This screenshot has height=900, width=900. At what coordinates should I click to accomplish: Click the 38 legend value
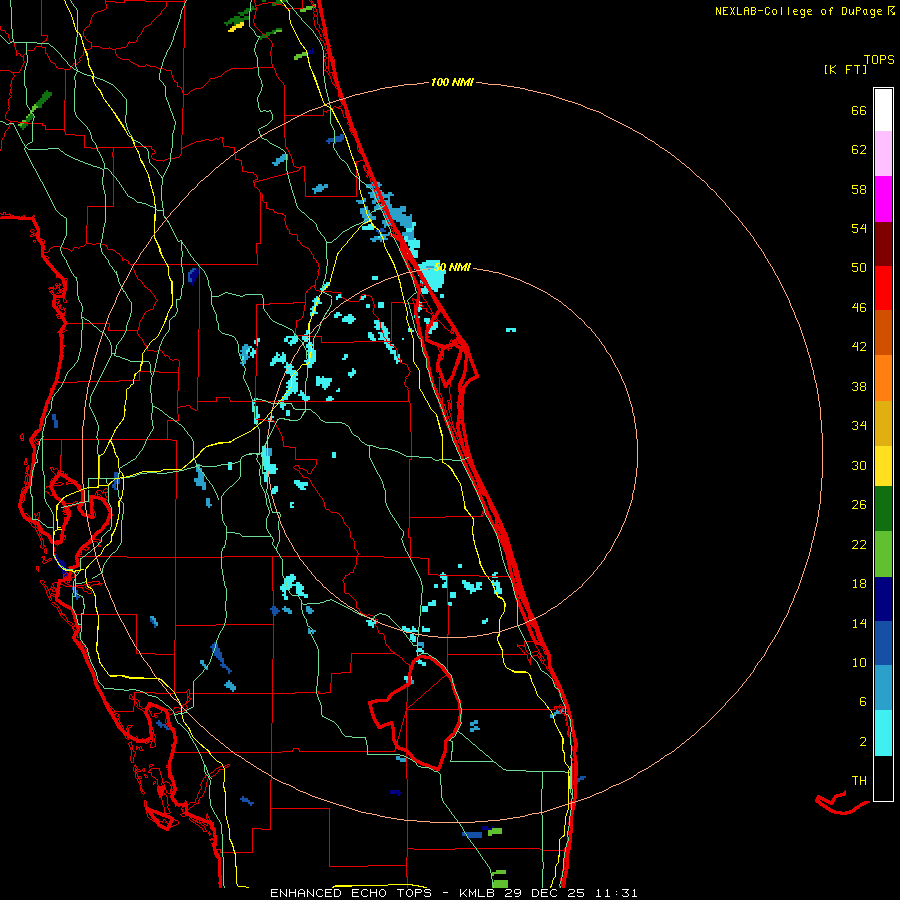[859, 386]
